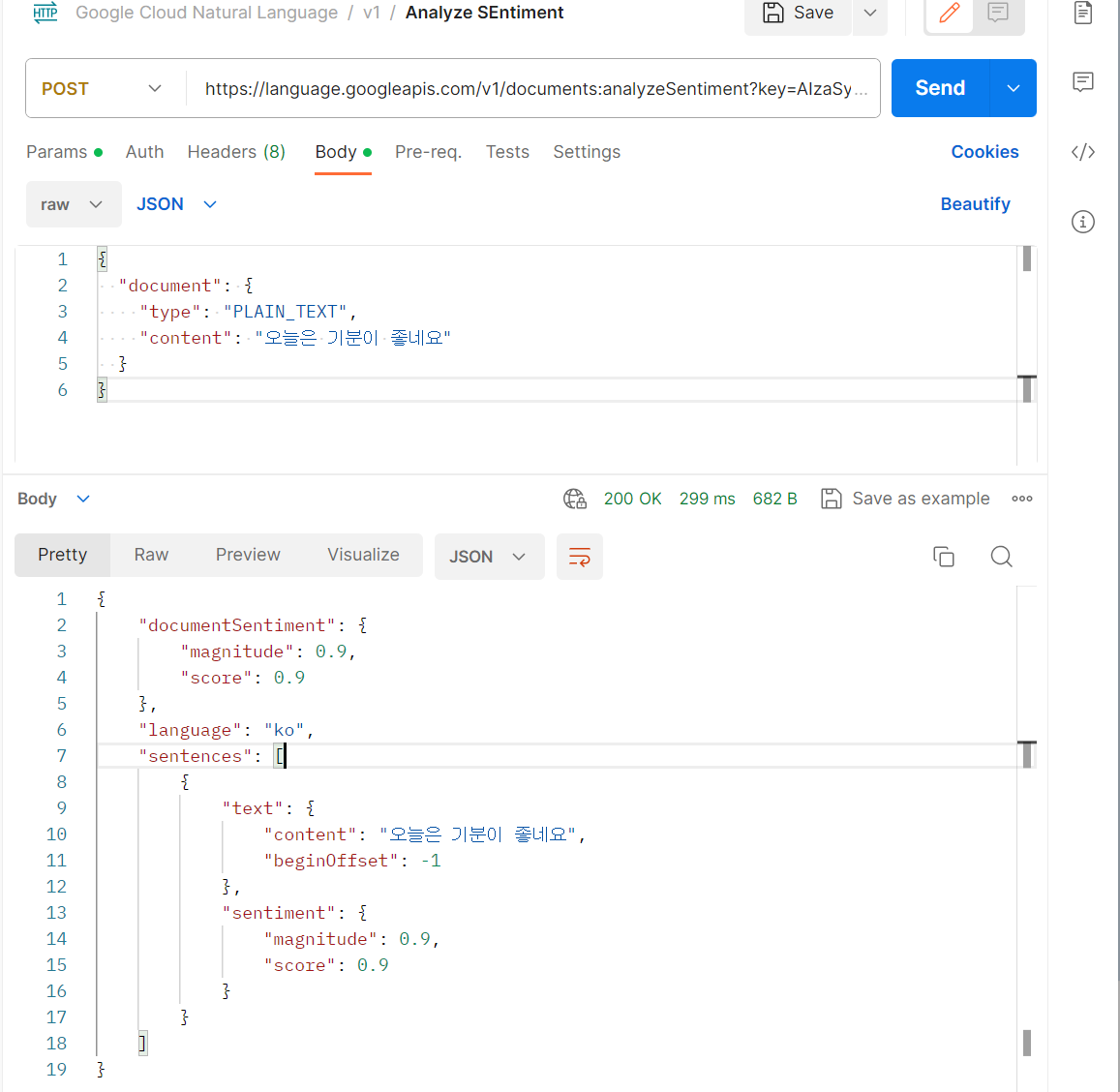Send the request

click(940, 88)
